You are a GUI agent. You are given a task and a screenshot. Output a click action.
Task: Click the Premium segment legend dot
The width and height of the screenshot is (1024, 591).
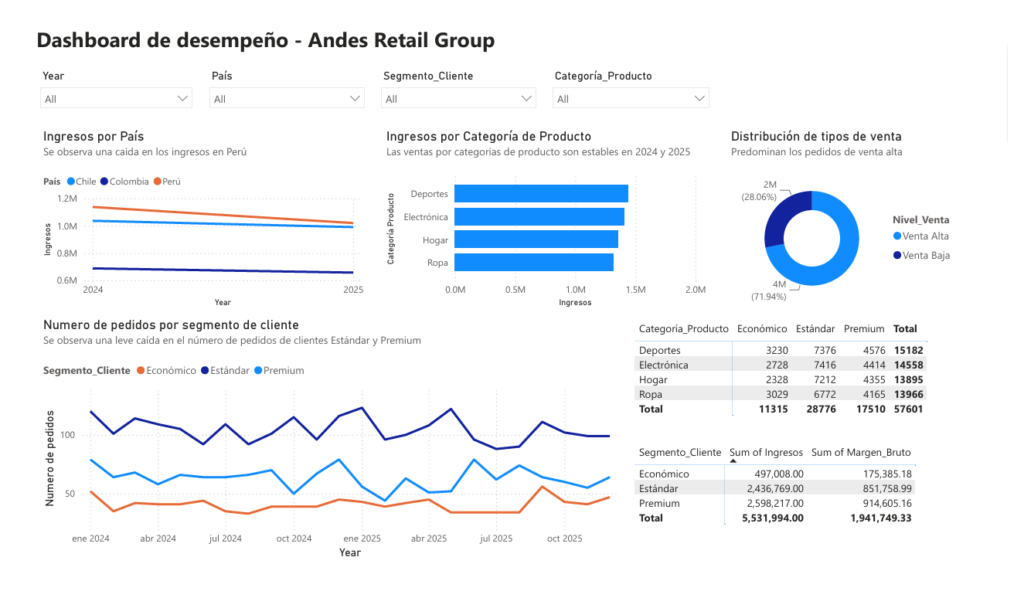tap(258, 370)
